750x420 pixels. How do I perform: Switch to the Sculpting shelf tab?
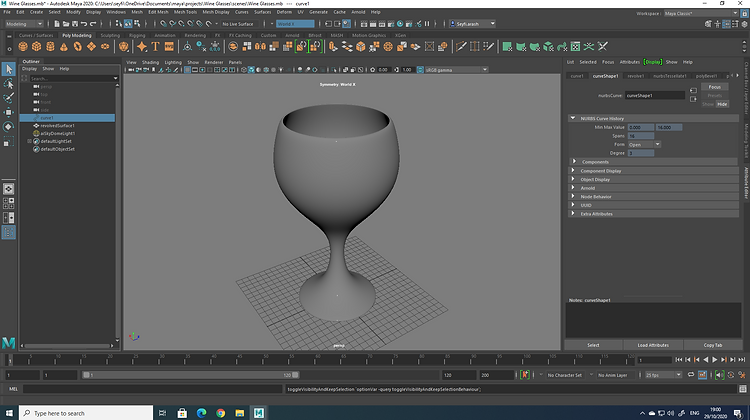tap(110, 35)
